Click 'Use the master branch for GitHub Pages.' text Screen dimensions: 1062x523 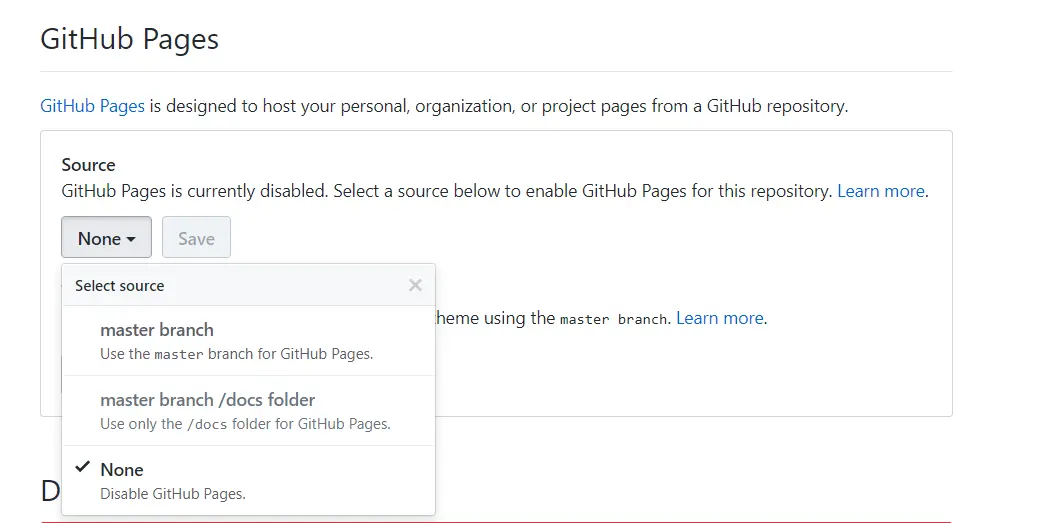click(236, 354)
